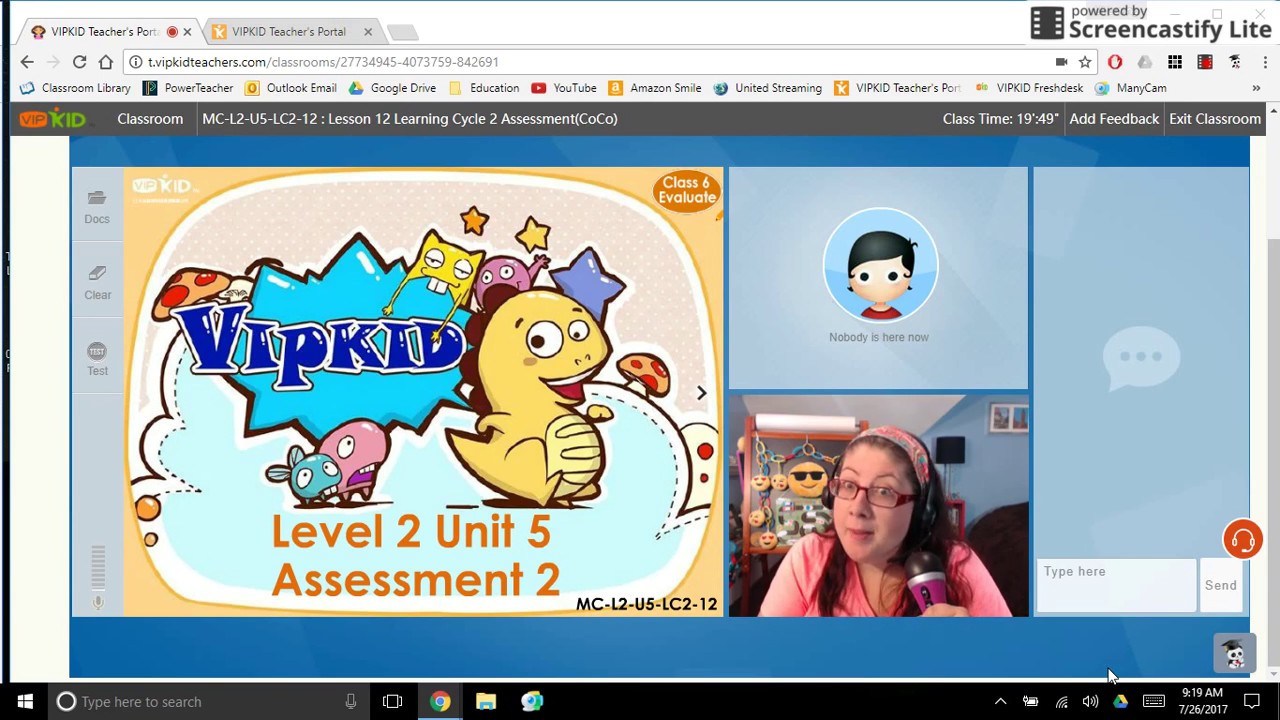Go to next slide arrow

(701, 393)
